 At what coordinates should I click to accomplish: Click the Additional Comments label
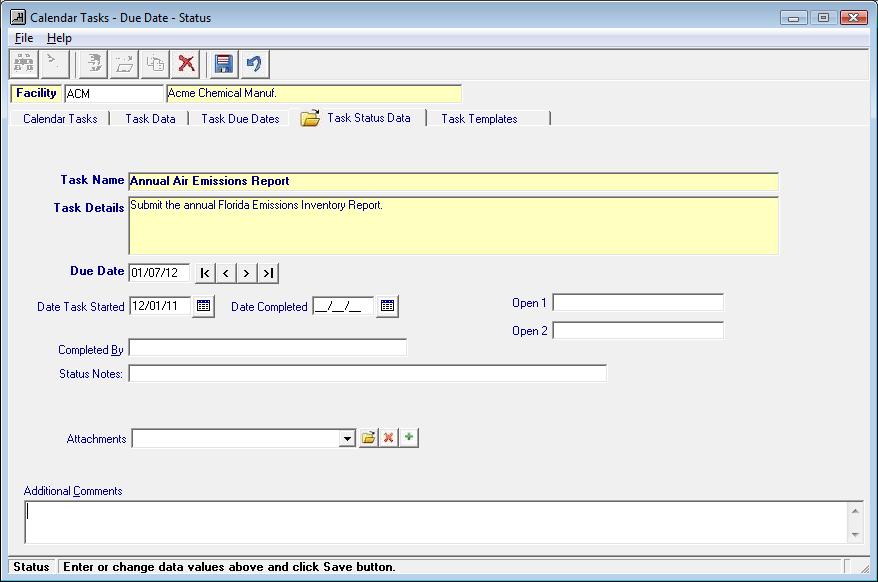(73, 491)
